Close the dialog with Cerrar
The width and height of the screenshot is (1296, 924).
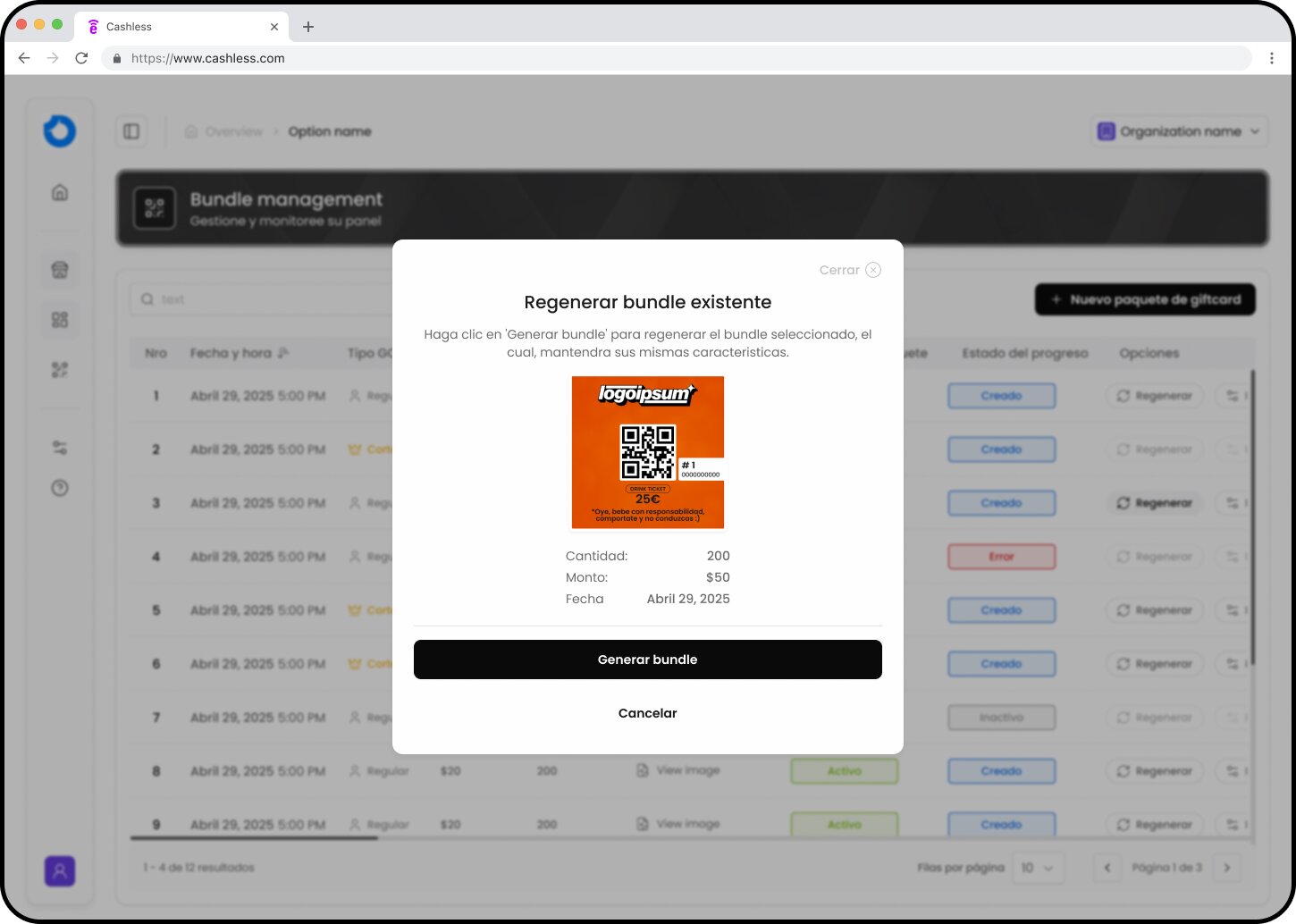pyautogui.click(x=850, y=270)
